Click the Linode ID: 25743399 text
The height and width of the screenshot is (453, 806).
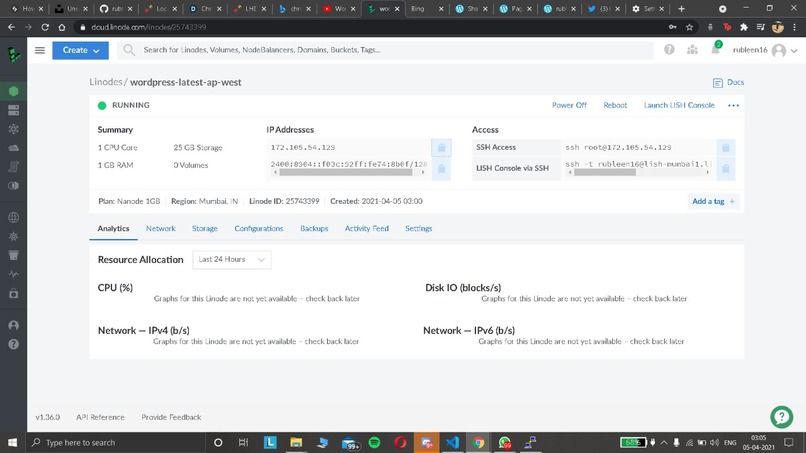point(284,201)
